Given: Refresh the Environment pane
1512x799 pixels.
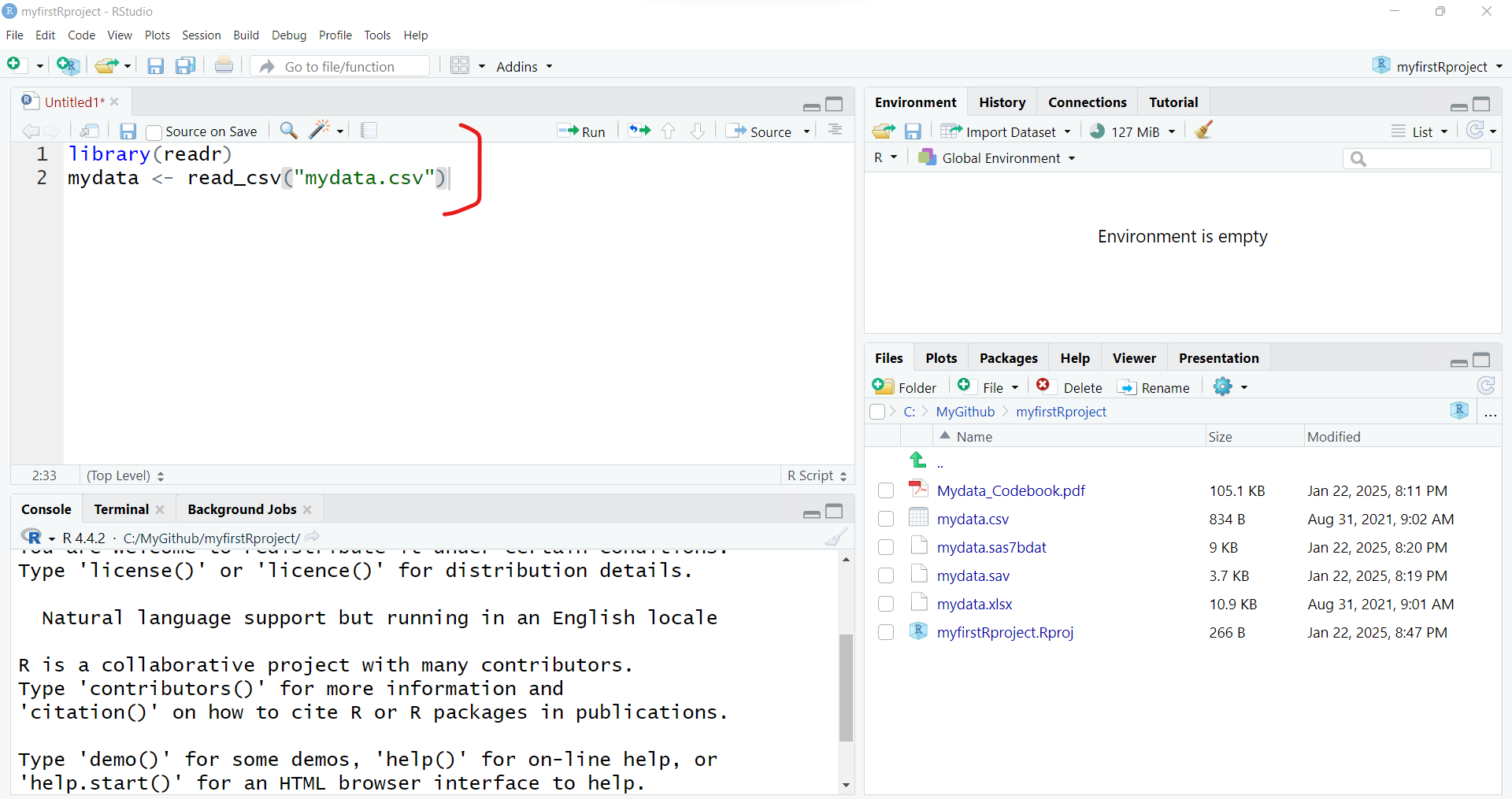Looking at the screenshot, I should (x=1475, y=130).
